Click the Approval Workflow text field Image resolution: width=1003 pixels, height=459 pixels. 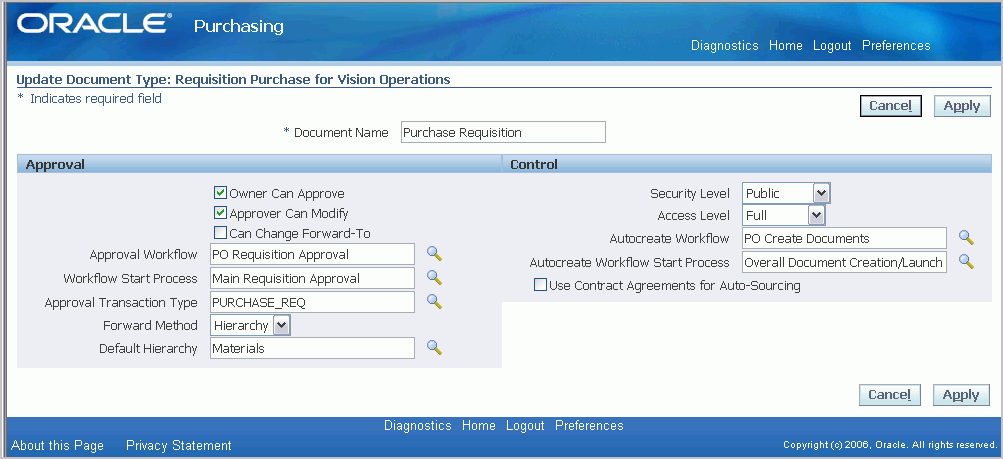coord(313,254)
